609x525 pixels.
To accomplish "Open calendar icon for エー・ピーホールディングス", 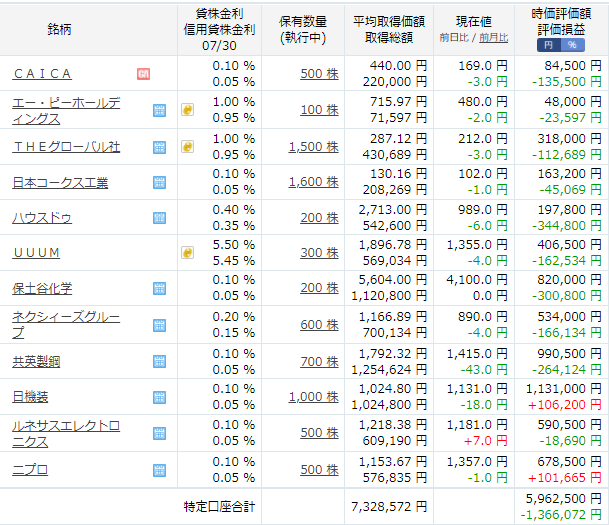I will 159,110.
